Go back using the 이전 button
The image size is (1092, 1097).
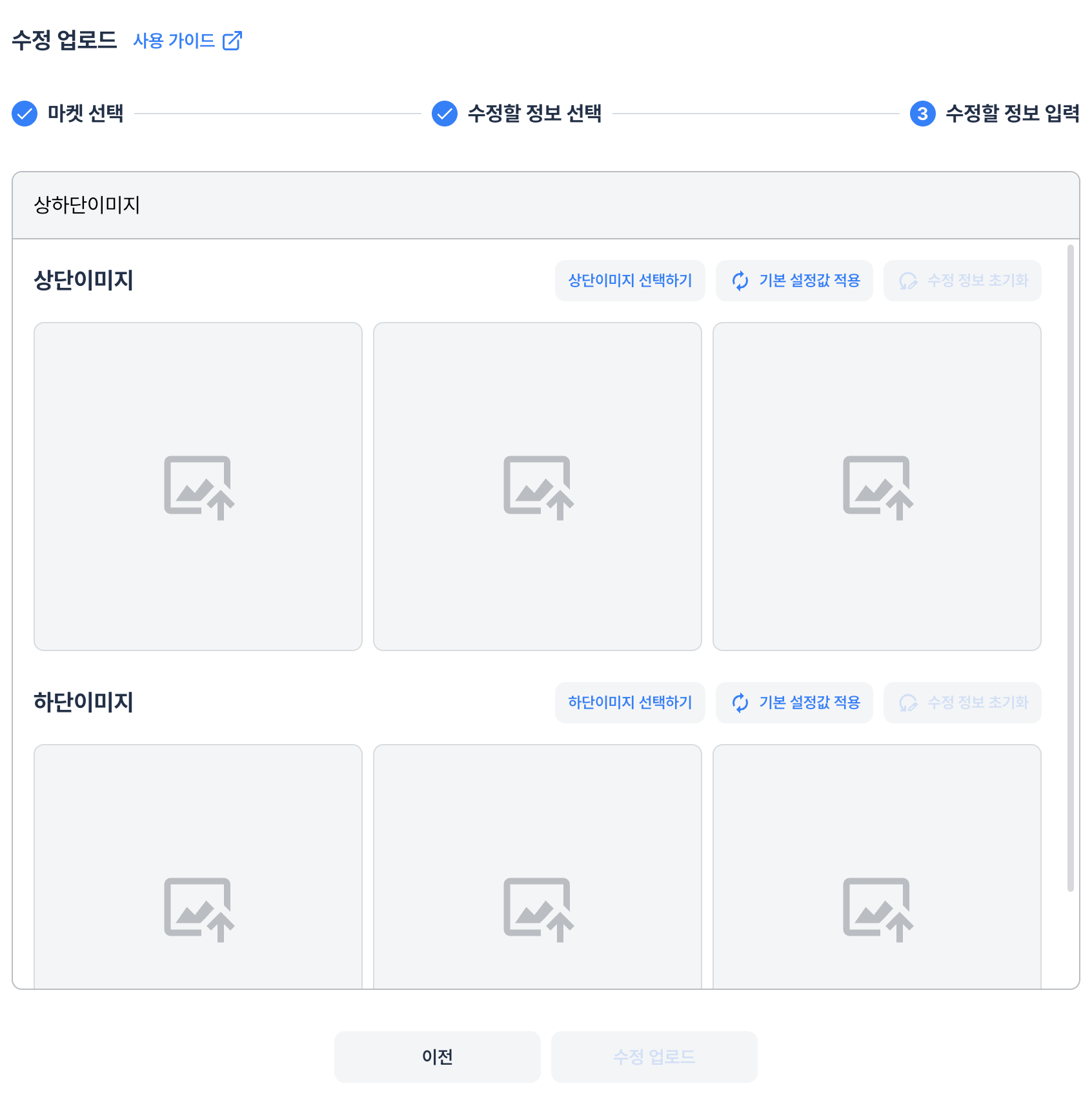[437, 1056]
